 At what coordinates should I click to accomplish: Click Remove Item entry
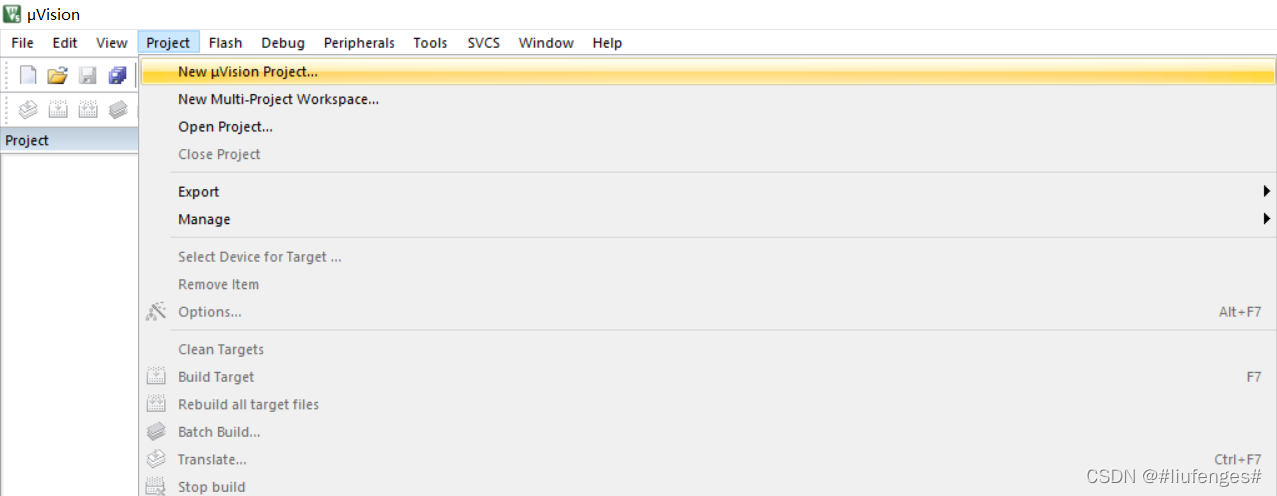[708, 284]
